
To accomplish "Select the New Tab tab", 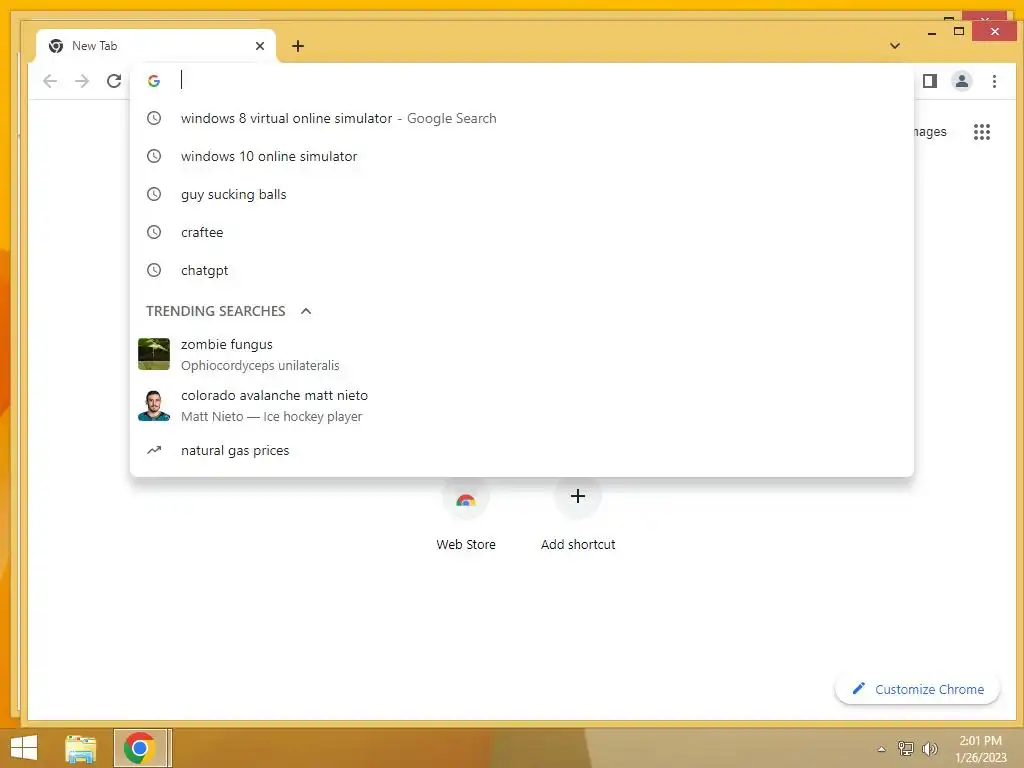I will 156,46.
